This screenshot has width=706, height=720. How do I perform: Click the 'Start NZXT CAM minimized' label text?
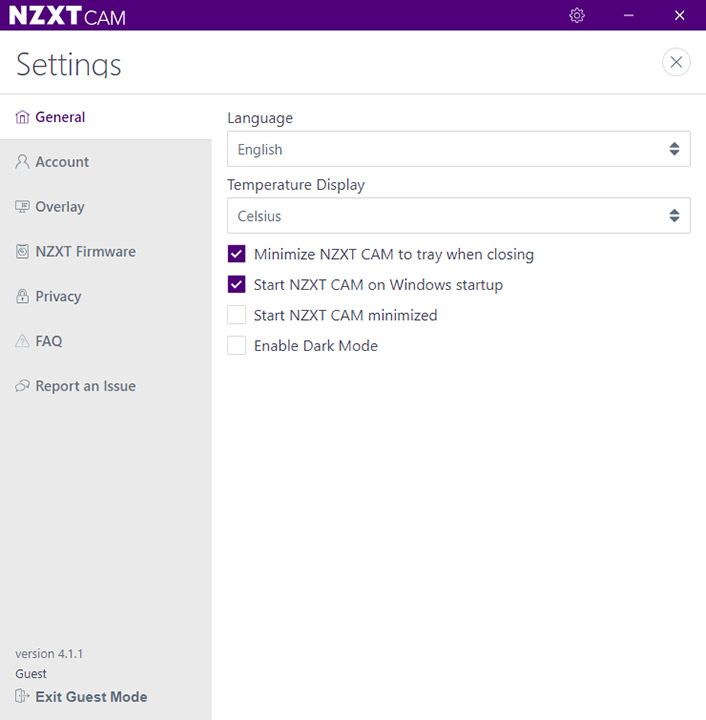pyautogui.click(x=346, y=315)
